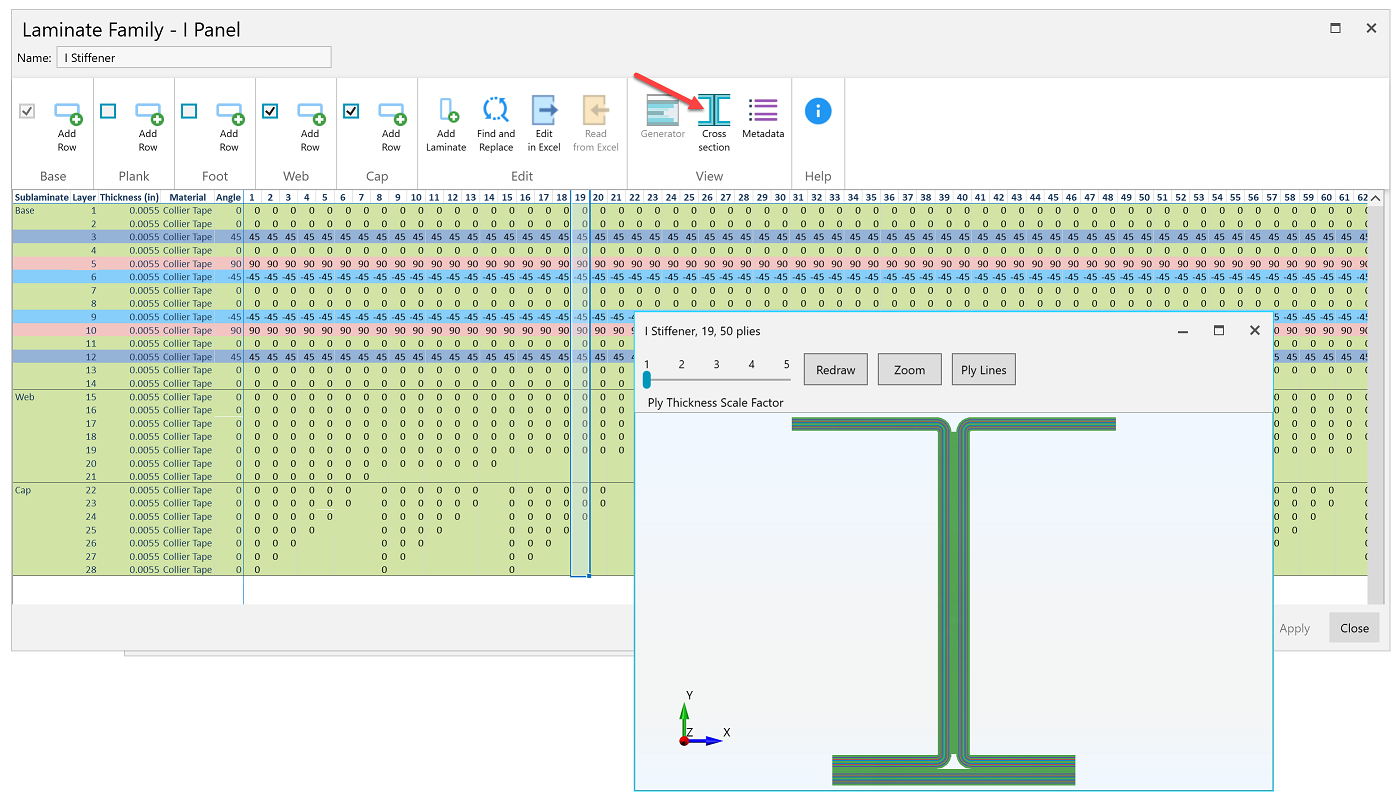Click the Material column header
Viewport: 1397px width, 799px height.
click(188, 197)
